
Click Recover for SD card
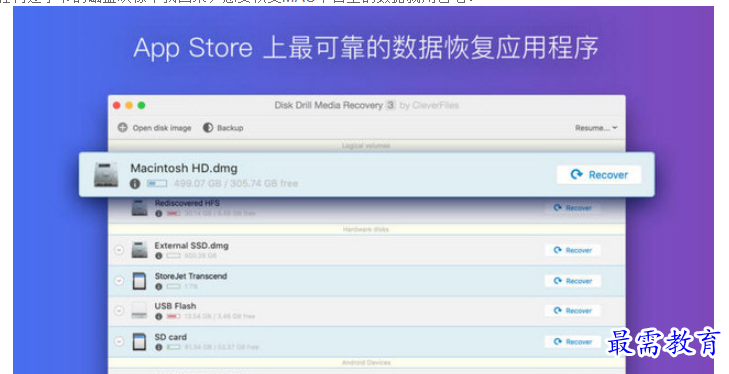pos(573,342)
